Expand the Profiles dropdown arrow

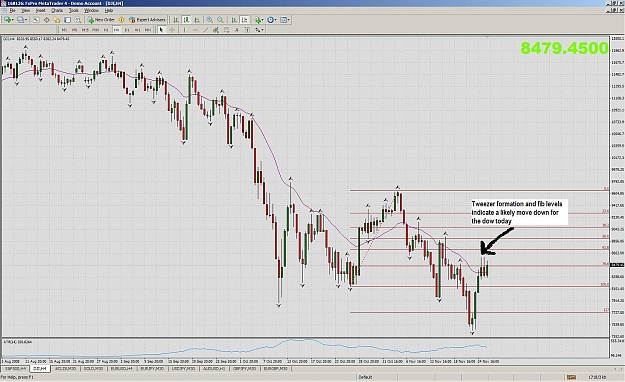[26, 20]
